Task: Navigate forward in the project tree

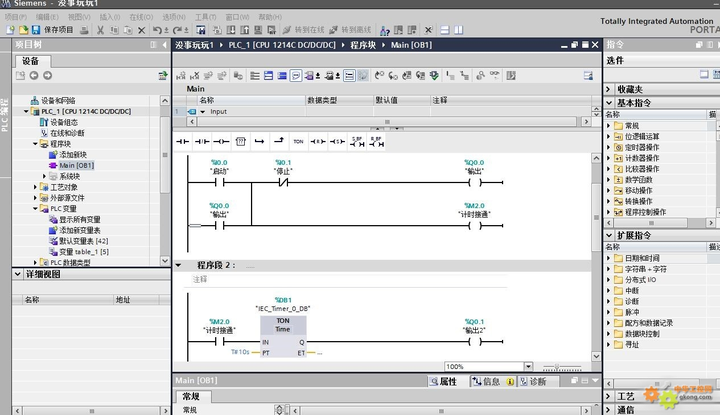Action: click(x=47, y=76)
